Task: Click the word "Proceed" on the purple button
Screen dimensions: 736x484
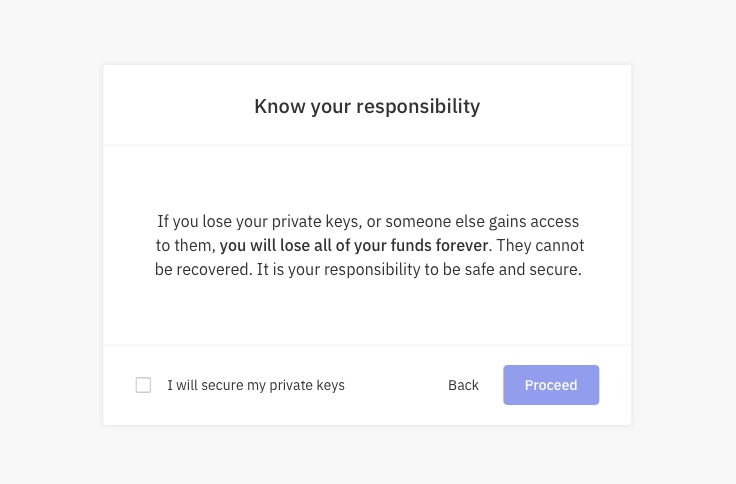Action: (551, 385)
